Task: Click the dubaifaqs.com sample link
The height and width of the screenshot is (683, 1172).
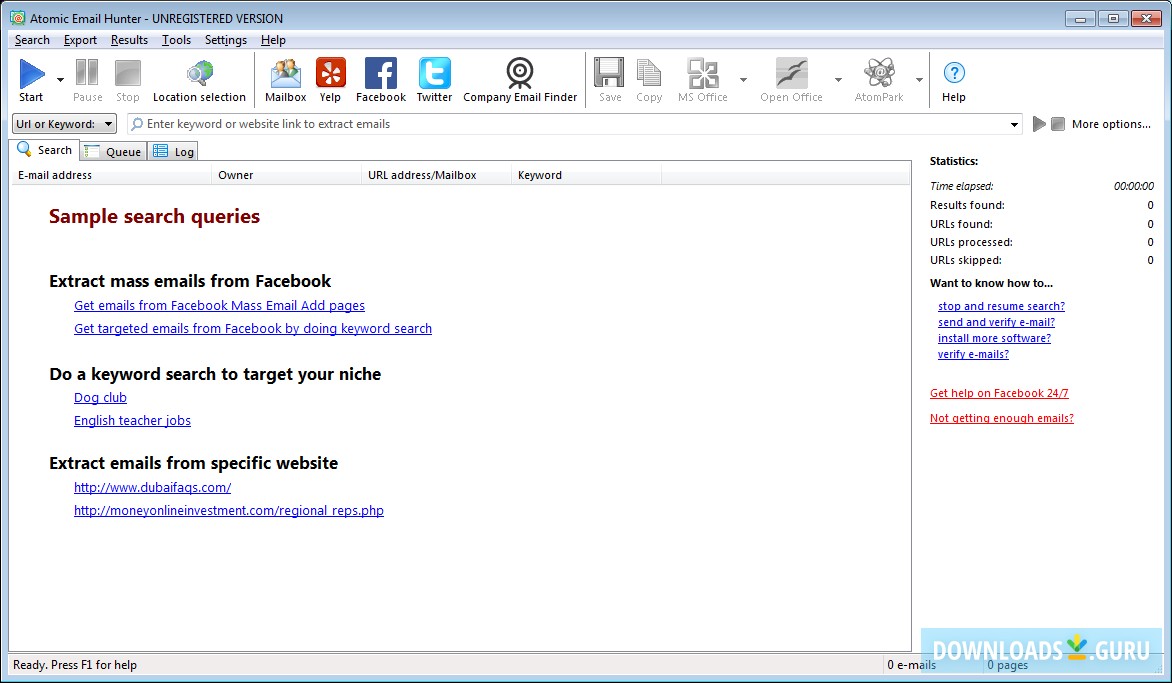Action: (x=152, y=487)
